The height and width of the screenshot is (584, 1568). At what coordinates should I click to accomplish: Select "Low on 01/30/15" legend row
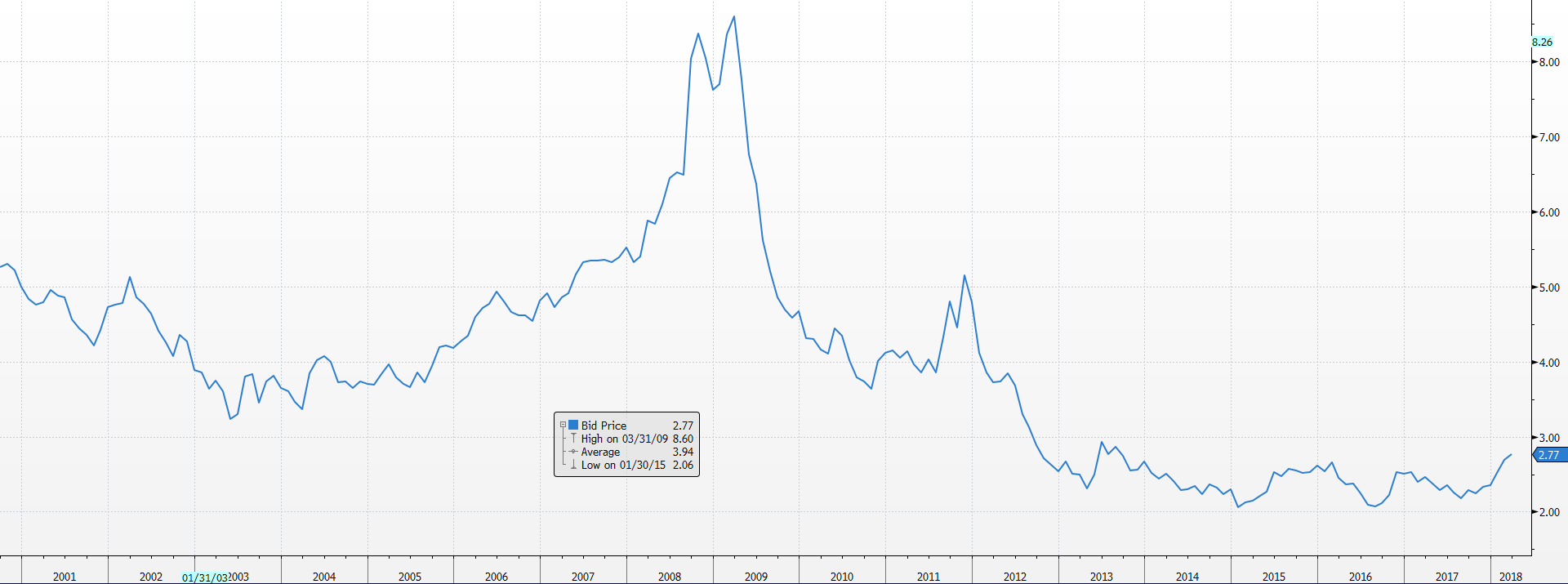(623, 465)
